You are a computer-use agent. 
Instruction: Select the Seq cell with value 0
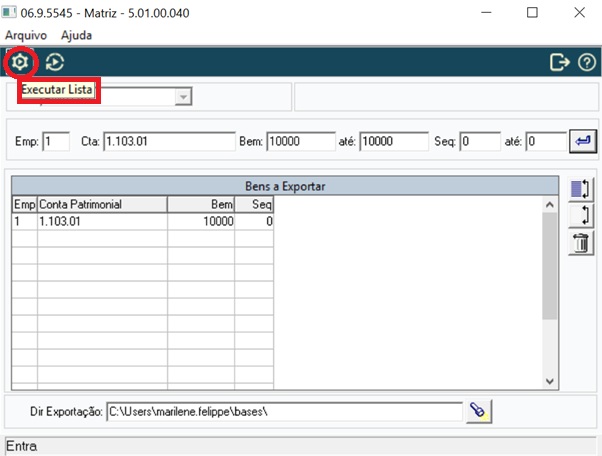click(x=254, y=221)
